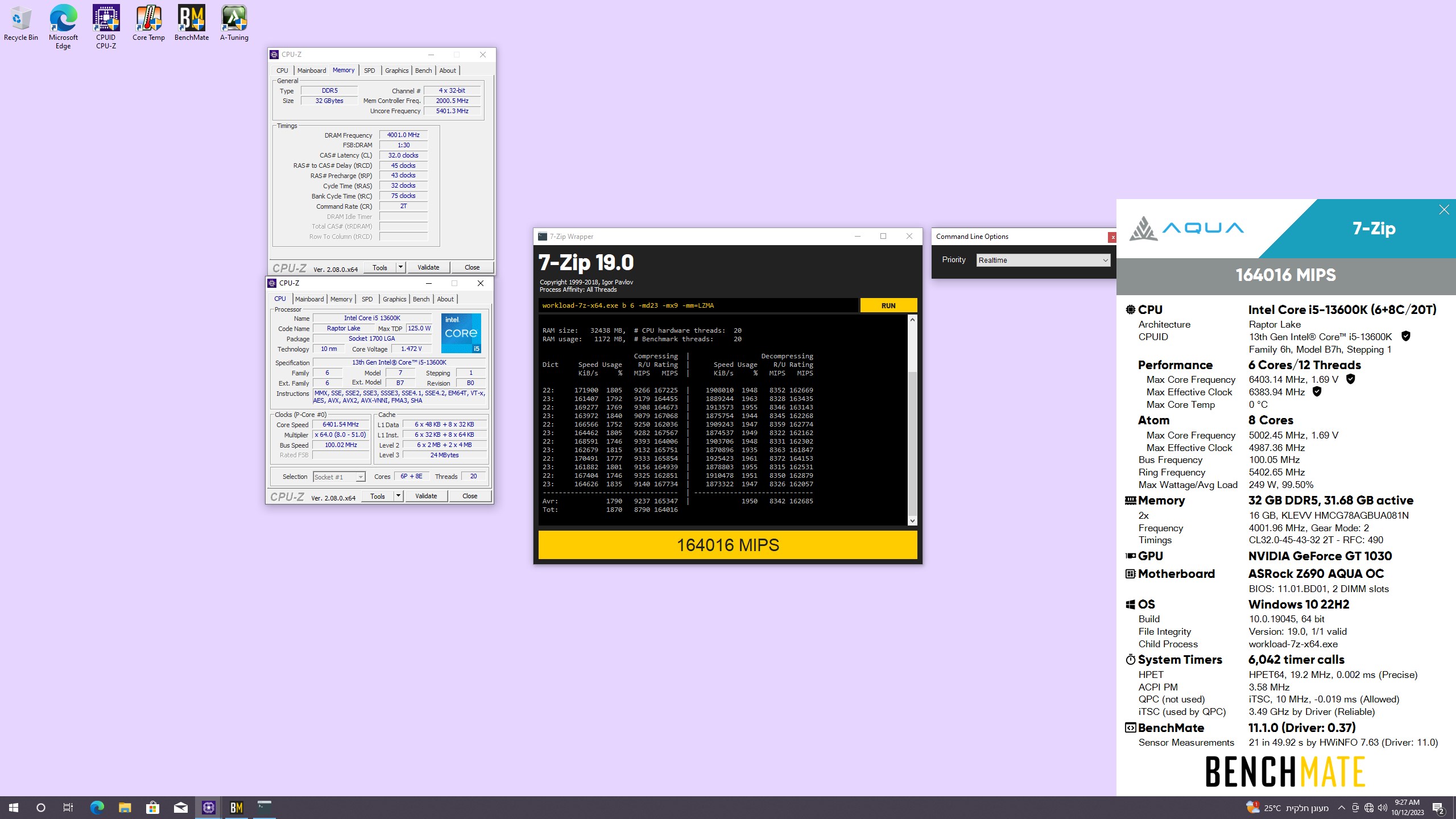Switch to the 7-Zip console taskbar icon
Viewport: 1456px width, 819px height.
click(x=264, y=808)
